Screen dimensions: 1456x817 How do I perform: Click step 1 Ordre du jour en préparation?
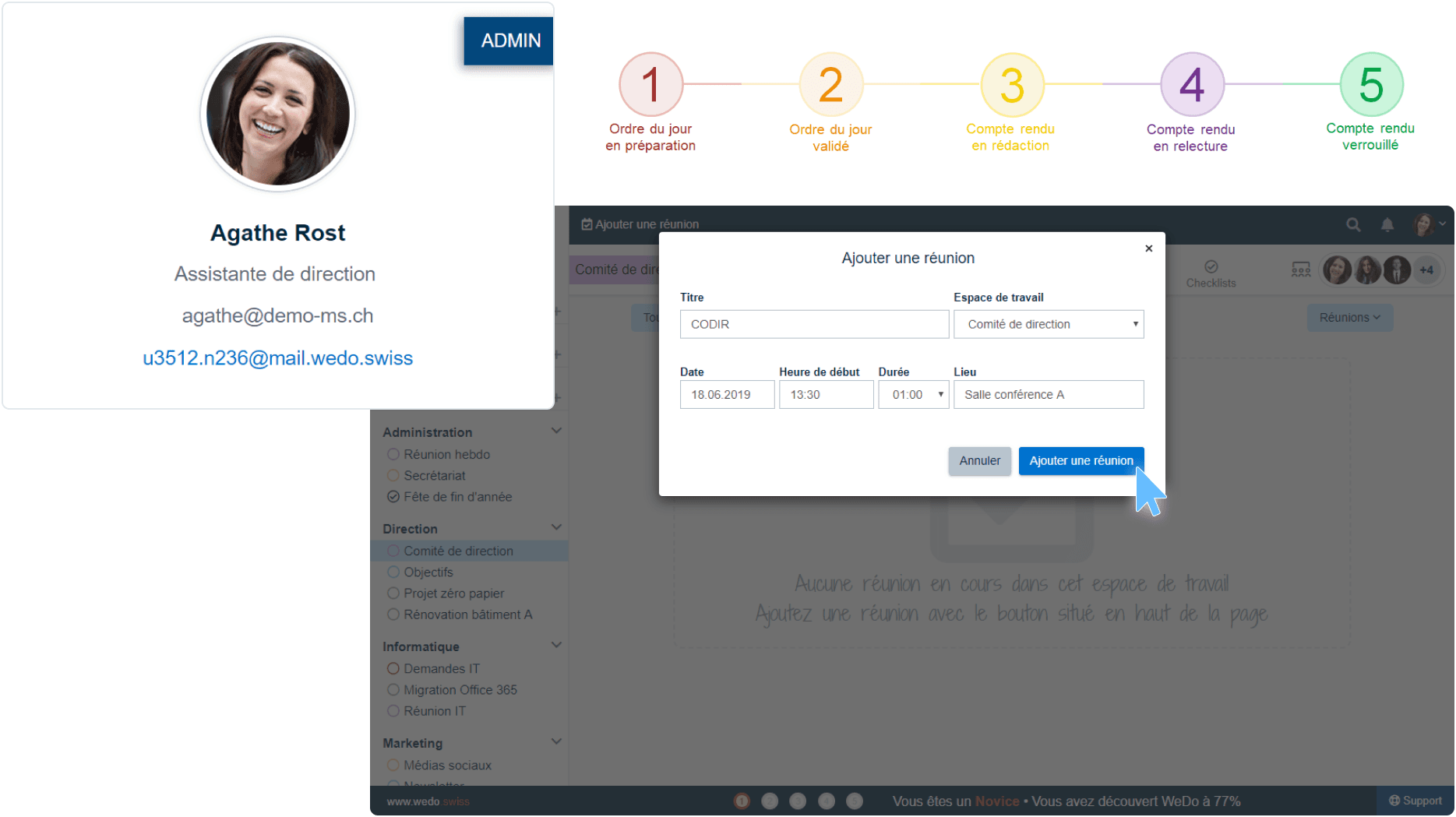coord(650,85)
